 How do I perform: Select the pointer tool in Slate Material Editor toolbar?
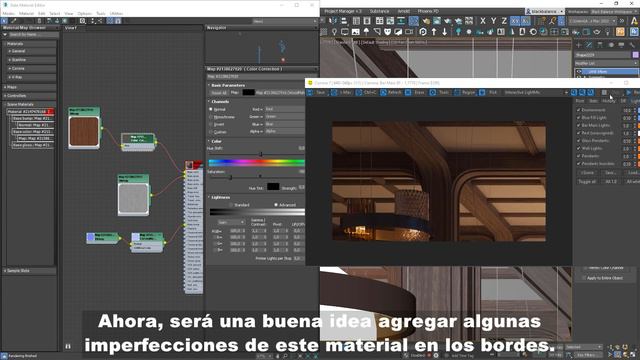click(x=4, y=21)
